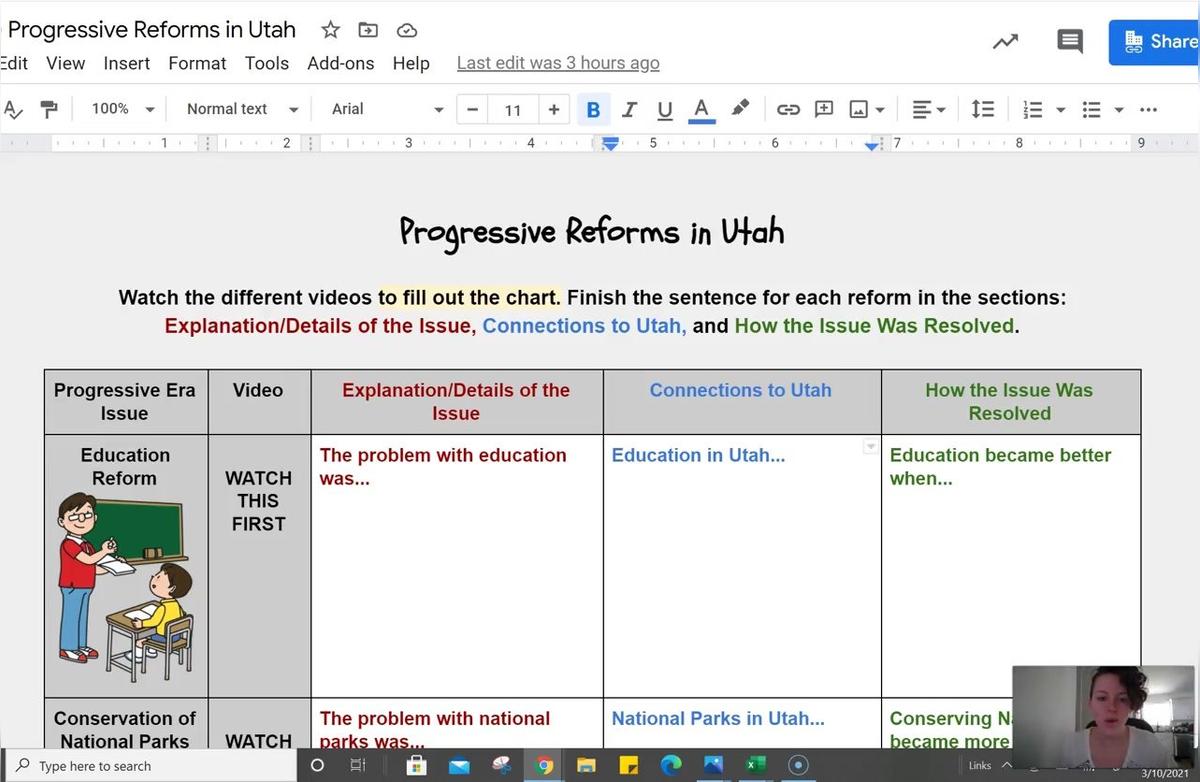The width and height of the screenshot is (1200, 782).
Task: Open the highlight color pen tool
Action: (740, 108)
